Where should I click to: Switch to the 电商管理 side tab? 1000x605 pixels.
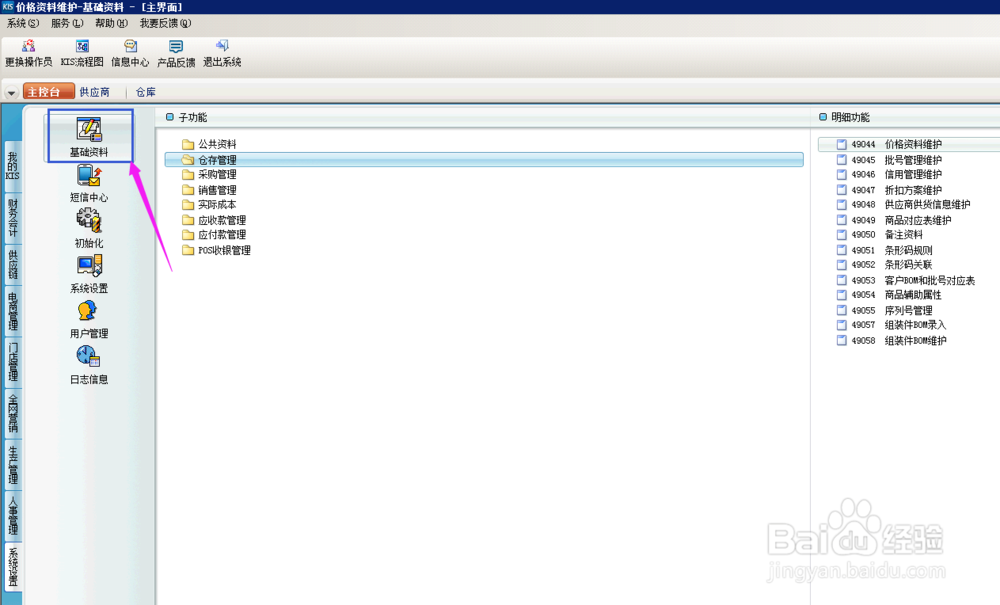[x=13, y=310]
